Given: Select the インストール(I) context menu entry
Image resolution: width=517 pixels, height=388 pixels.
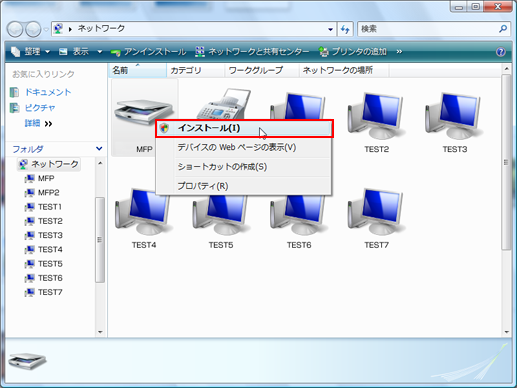Looking at the screenshot, I should (x=244, y=128).
